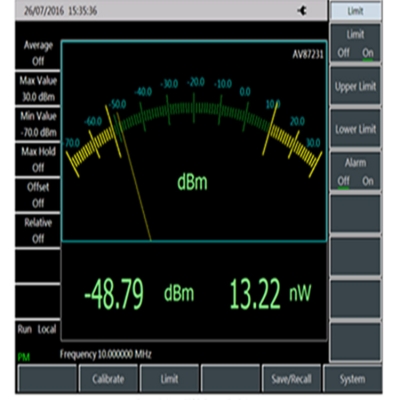Click the Frequency 10.000000 MHz readout
This screenshot has height=400, width=400.
[x=106, y=354]
